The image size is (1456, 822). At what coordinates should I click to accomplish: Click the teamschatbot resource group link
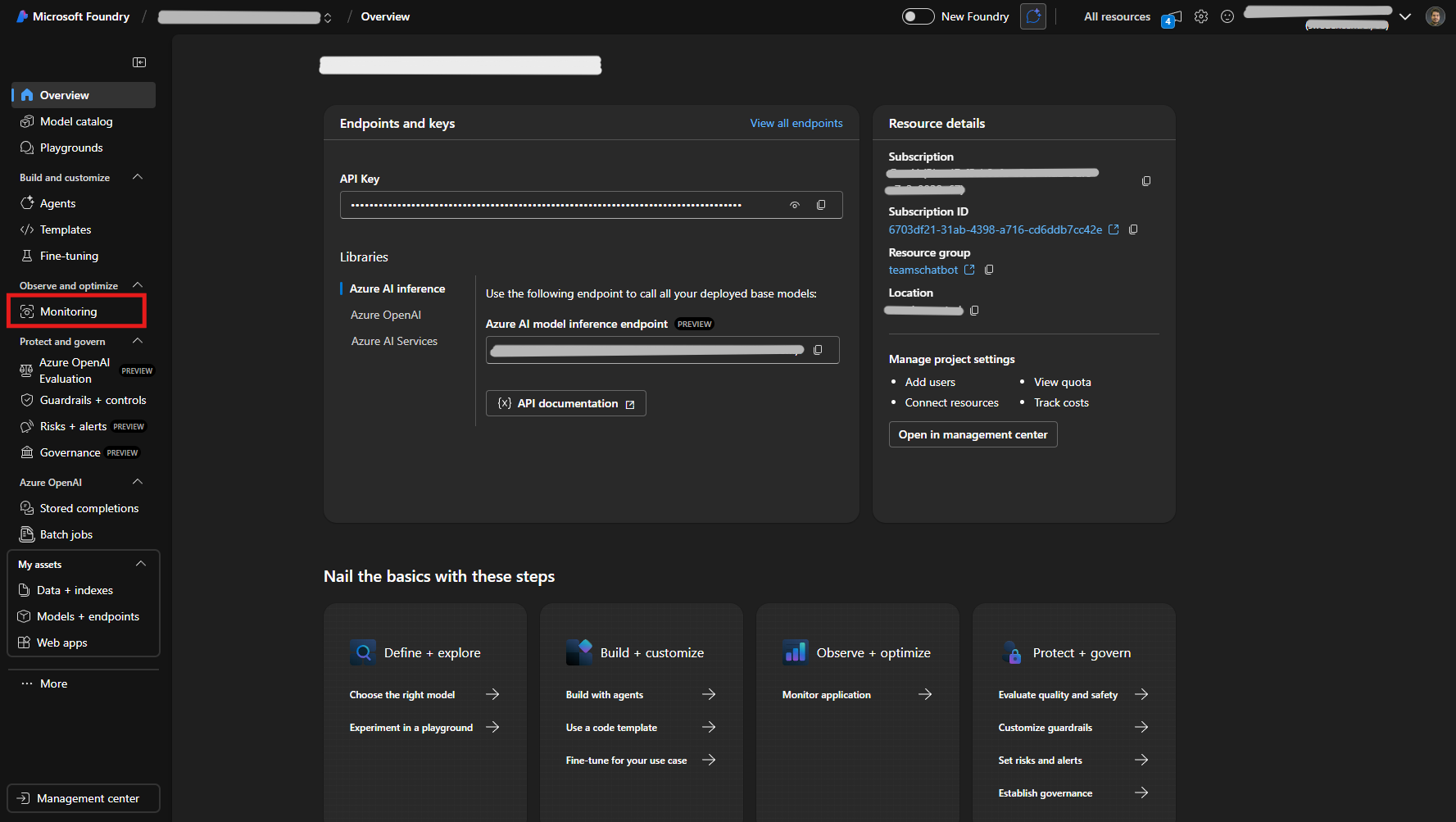(x=923, y=270)
